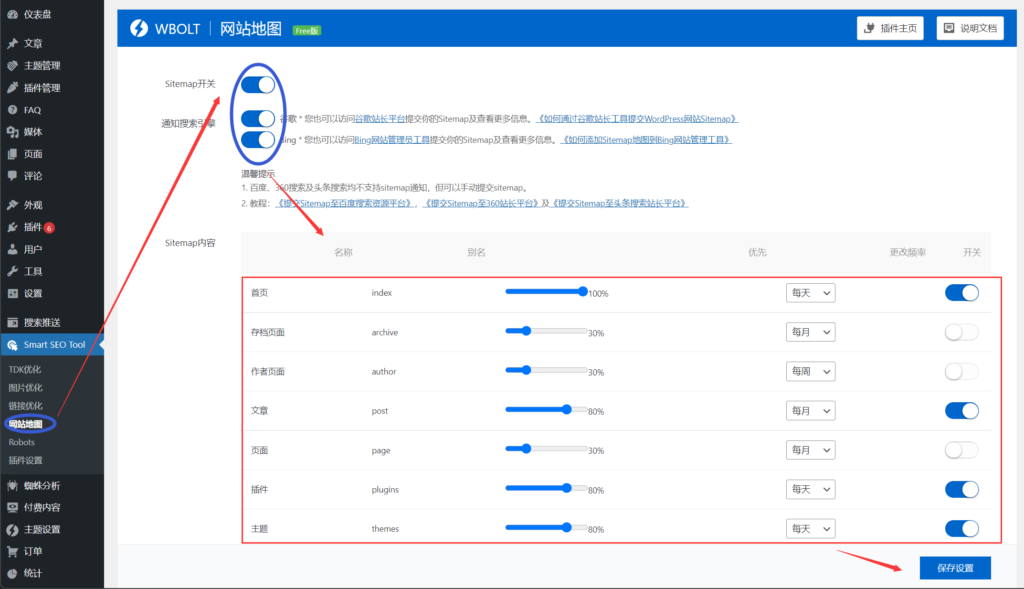Click the 仪表盘 dashboard icon in sidebar
This screenshot has height=589, width=1024.
tap(12, 15)
